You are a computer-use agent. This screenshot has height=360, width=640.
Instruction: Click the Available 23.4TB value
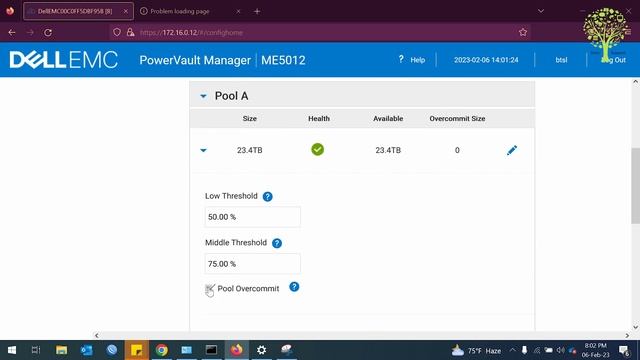[388, 150]
